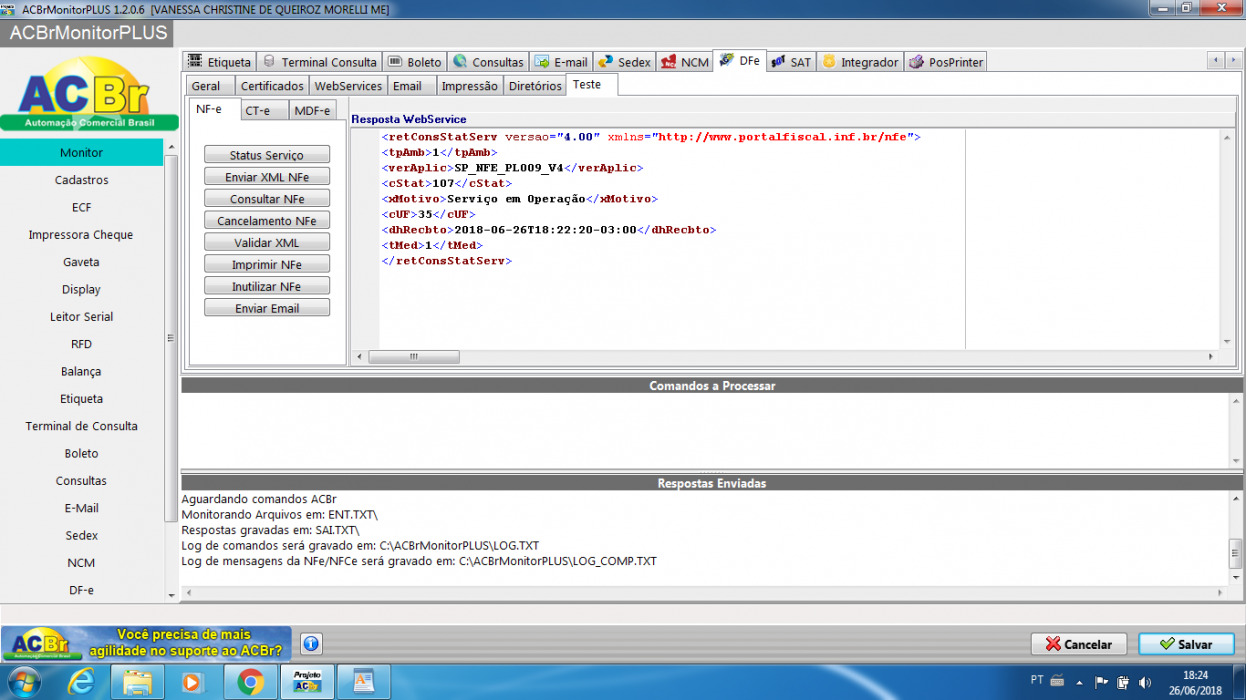Click the Enviar XML NFe button
Screen dimensions: 1246x700
click(x=267, y=177)
